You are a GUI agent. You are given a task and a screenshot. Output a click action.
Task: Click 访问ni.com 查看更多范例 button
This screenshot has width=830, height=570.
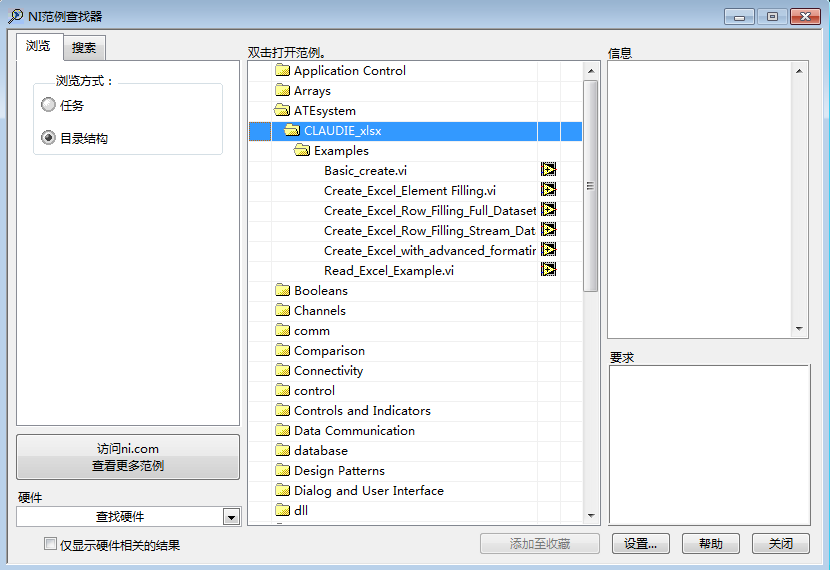pos(128,457)
